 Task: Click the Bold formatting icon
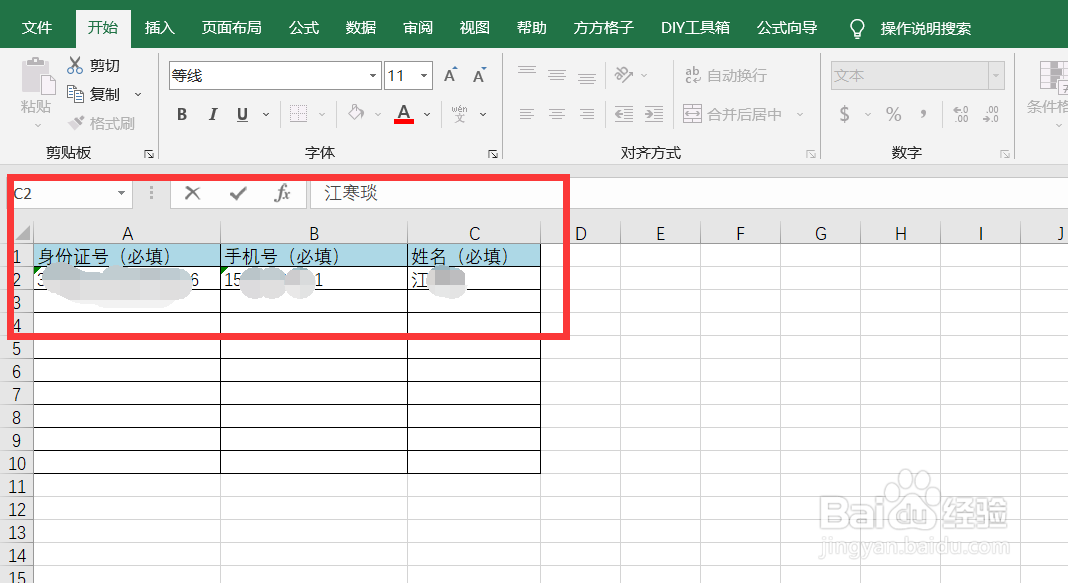pyautogui.click(x=181, y=114)
